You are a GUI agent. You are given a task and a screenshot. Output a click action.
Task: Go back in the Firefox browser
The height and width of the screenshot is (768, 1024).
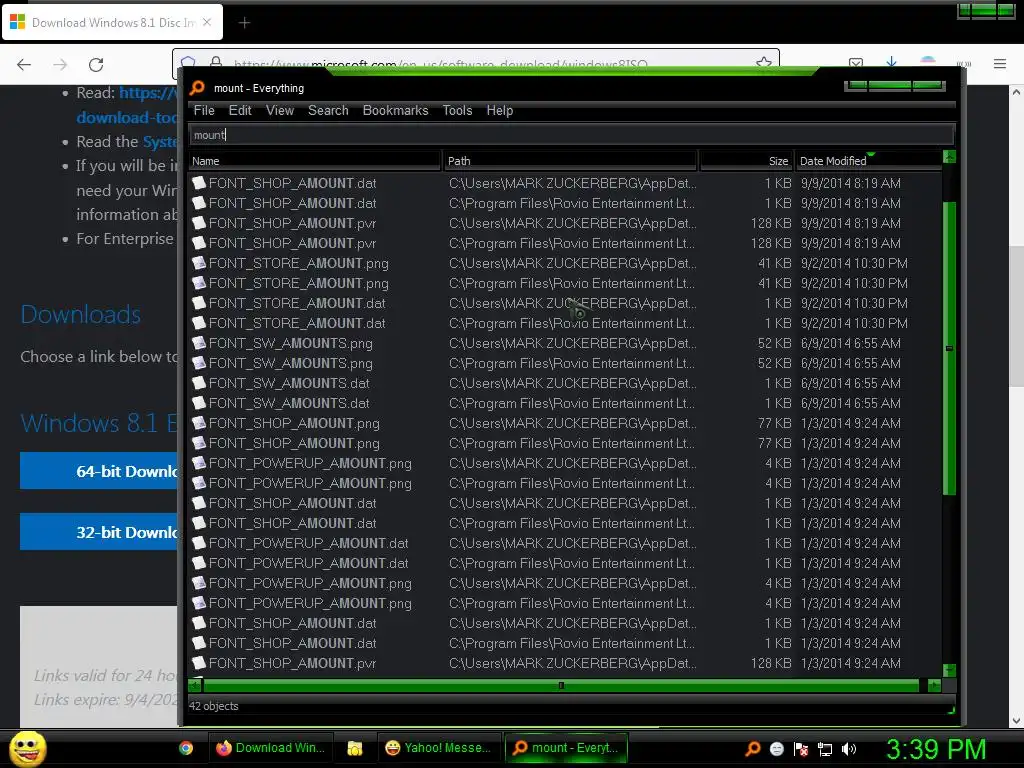24,65
